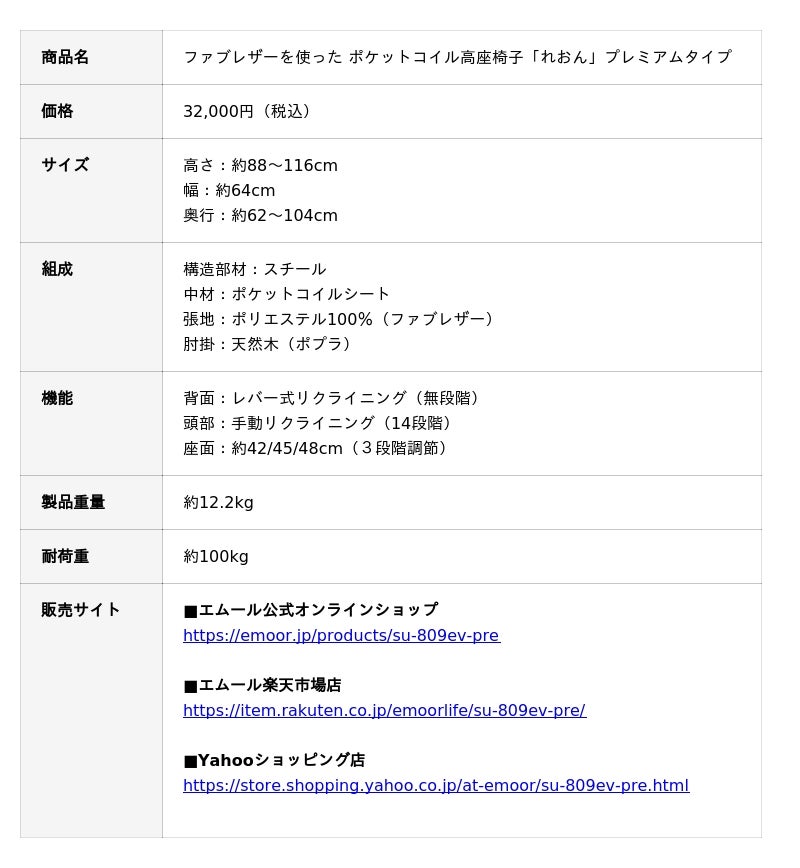Click the 販売サイト row header
Viewport: 800px width, 868px height.
tap(81, 610)
